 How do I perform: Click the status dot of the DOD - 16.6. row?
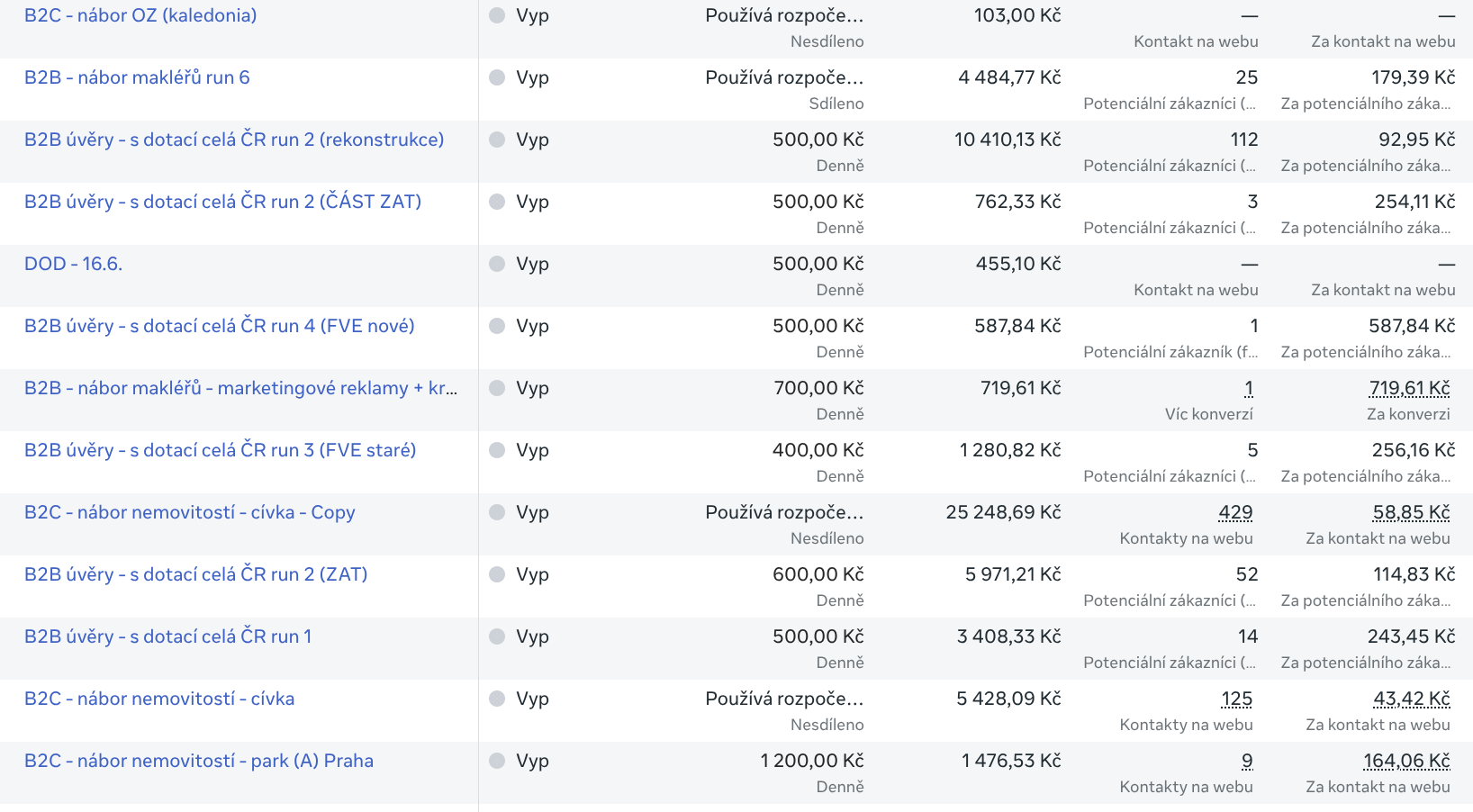click(x=497, y=264)
